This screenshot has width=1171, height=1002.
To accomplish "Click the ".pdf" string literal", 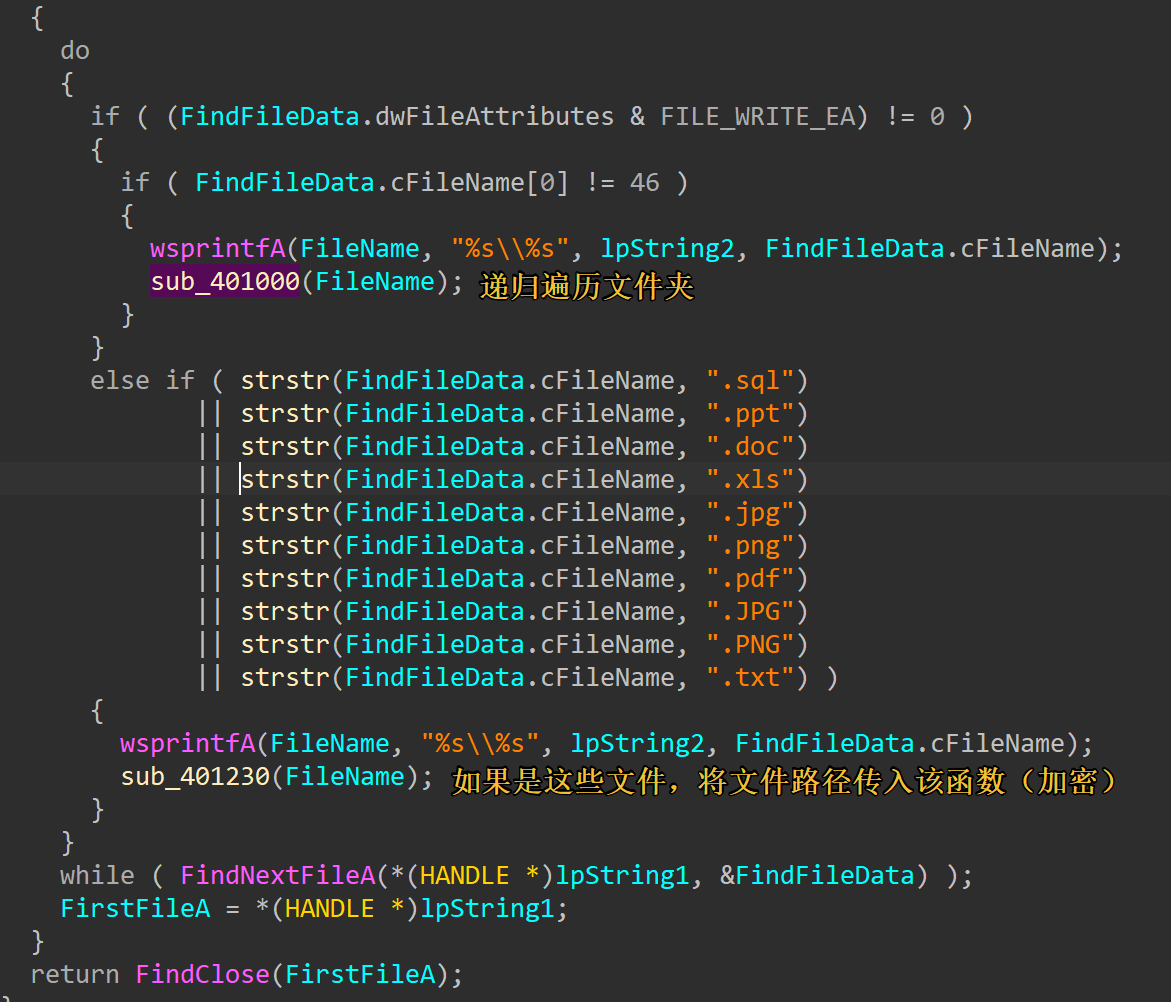I will (x=749, y=579).
